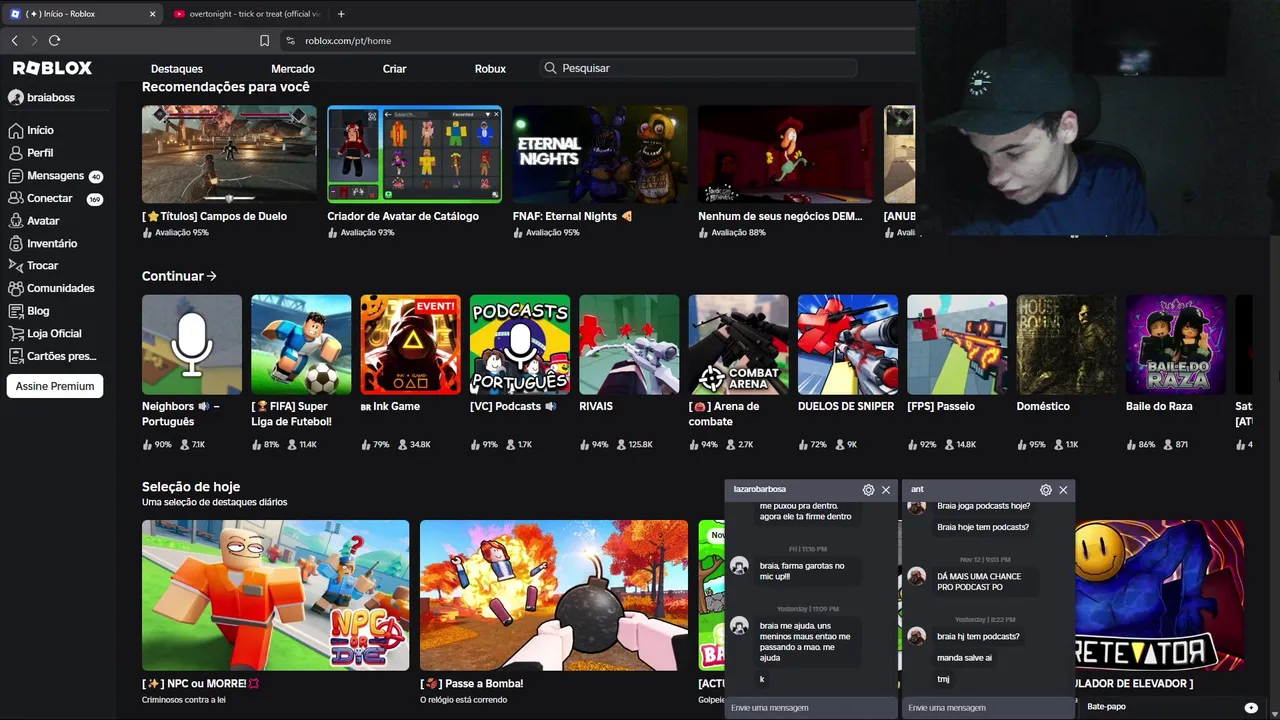This screenshot has width=1280, height=720.
Task: Open the Destaques menu
Action: coord(177,69)
